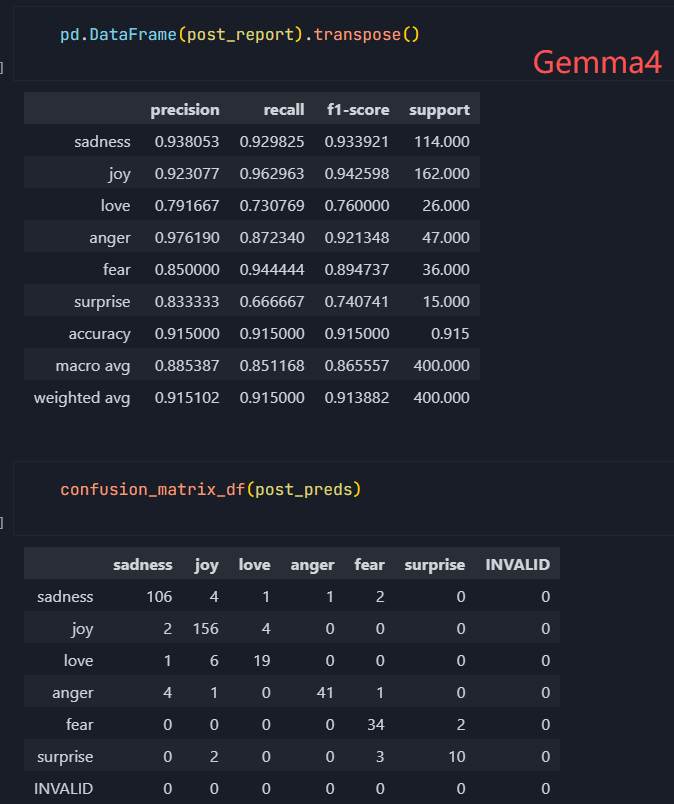Select confusion matrix cell with value 41

tap(325, 693)
